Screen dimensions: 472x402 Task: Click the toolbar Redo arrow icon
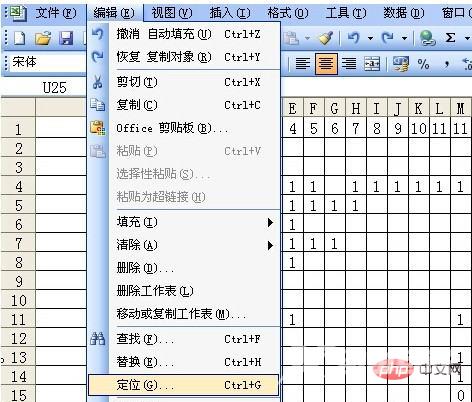[x=388, y=38]
